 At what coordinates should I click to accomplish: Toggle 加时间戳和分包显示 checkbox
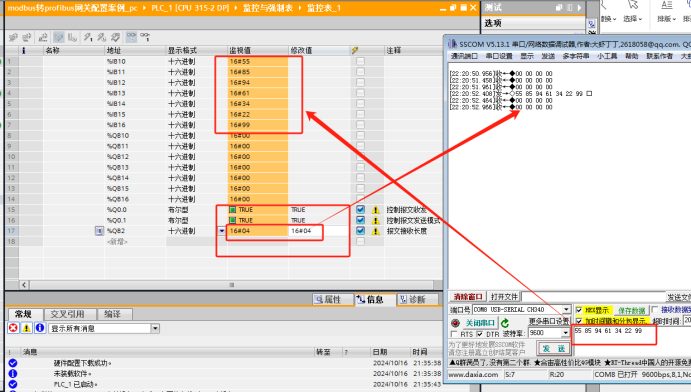point(579,321)
